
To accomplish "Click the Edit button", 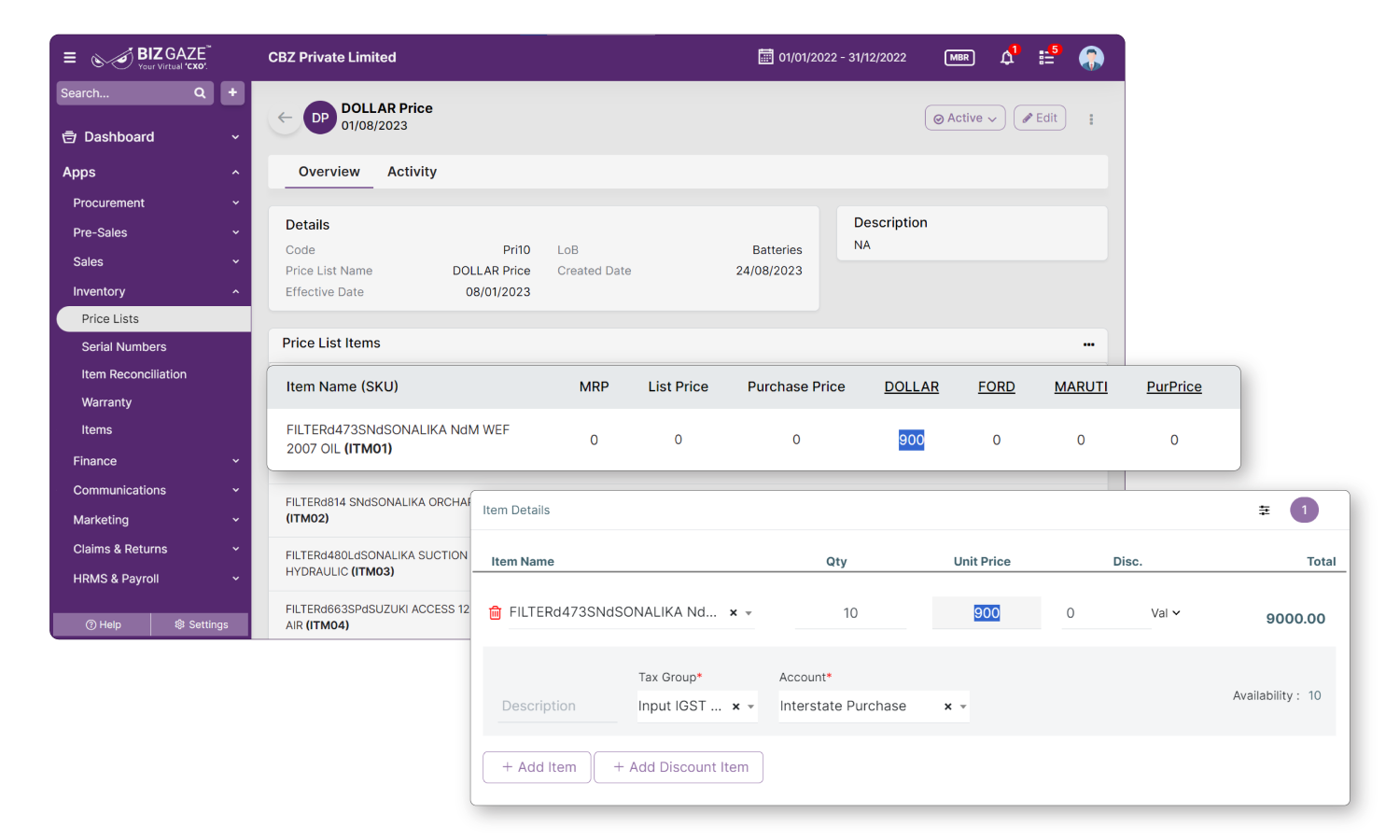I will [x=1040, y=119].
